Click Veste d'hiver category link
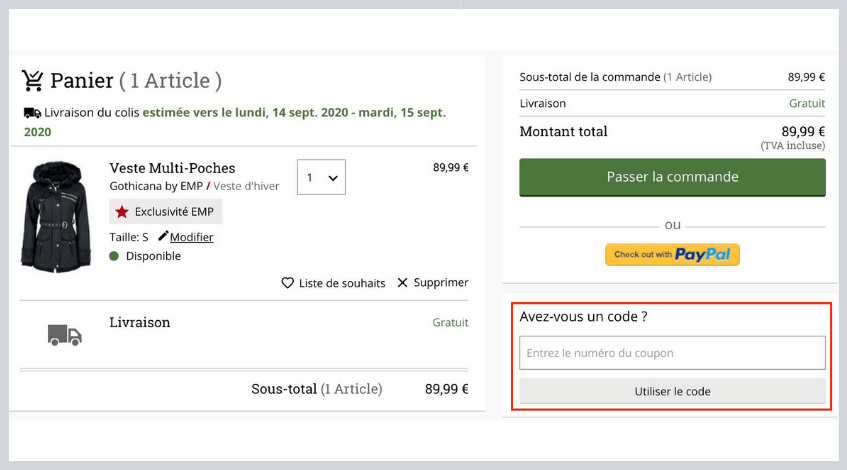The image size is (847, 470). (x=246, y=186)
